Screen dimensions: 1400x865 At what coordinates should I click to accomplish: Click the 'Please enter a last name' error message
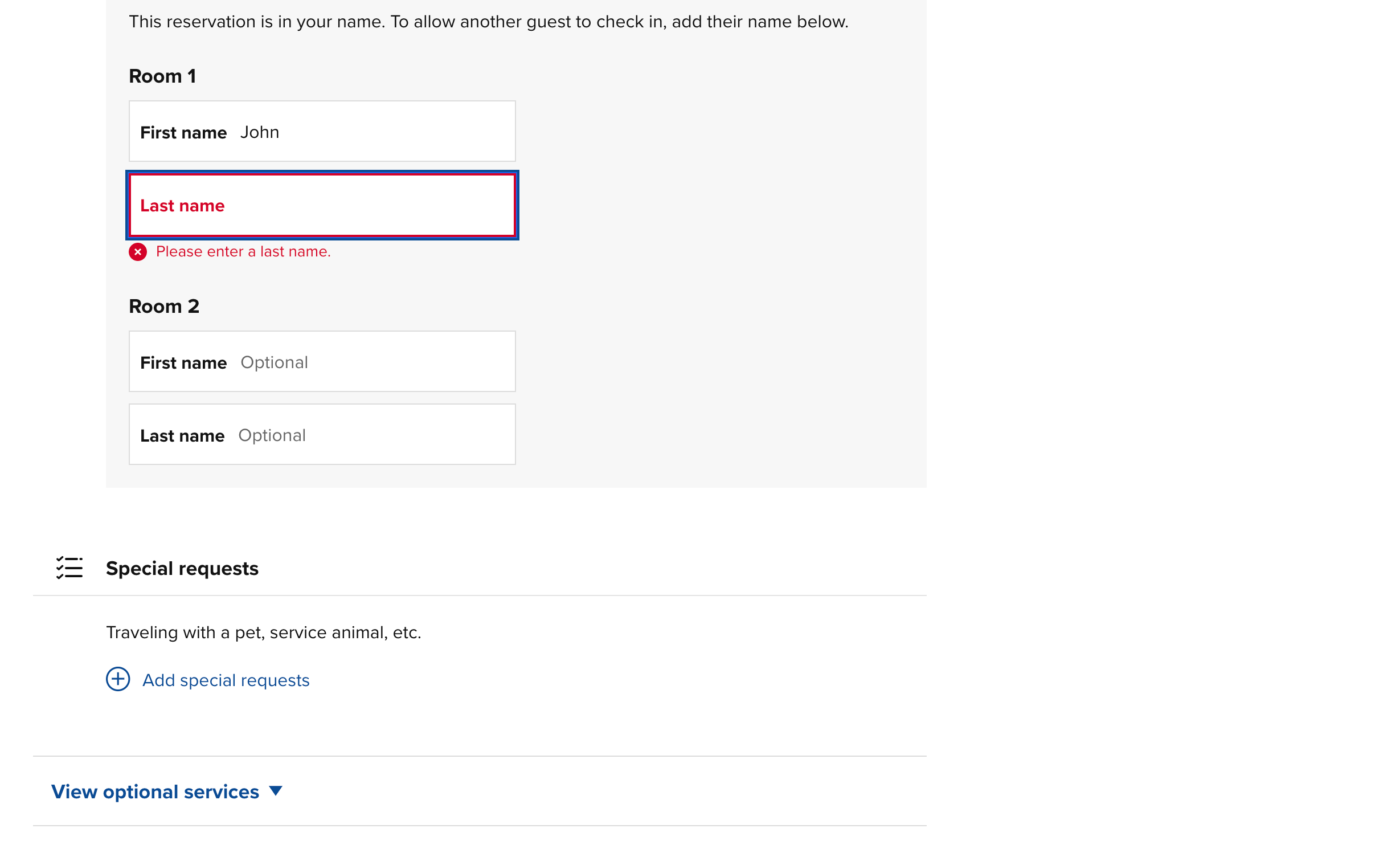pos(244,252)
